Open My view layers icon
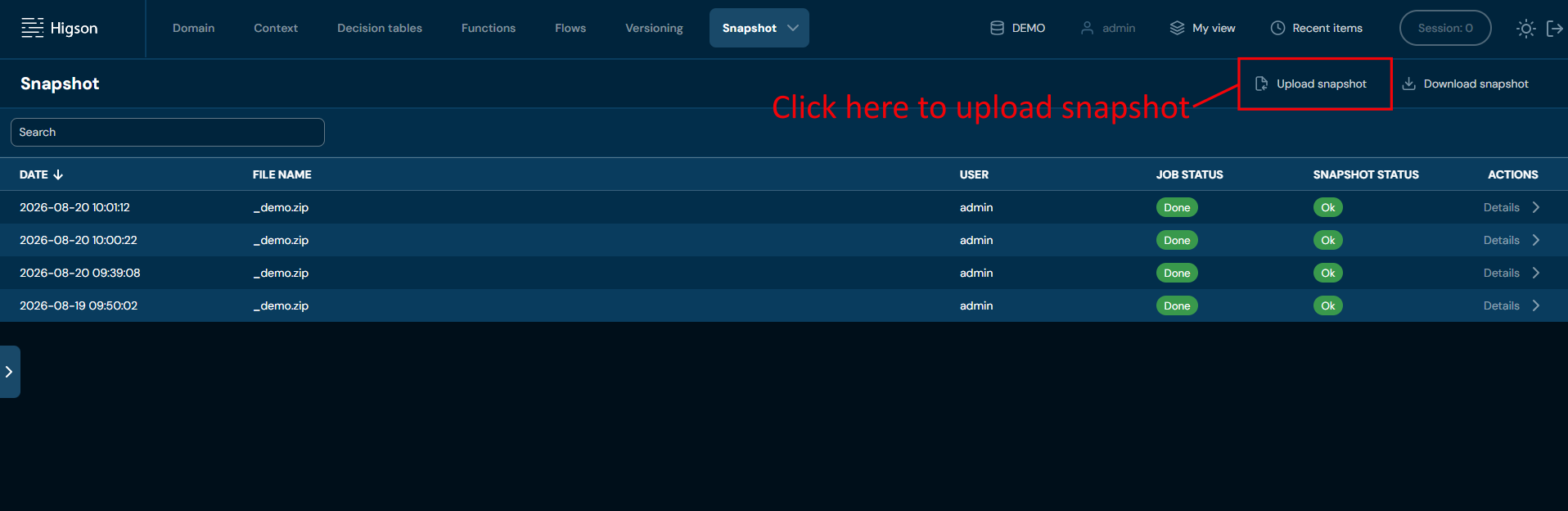Screen dimensions: 1568x511 pyautogui.click(x=1177, y=28)
